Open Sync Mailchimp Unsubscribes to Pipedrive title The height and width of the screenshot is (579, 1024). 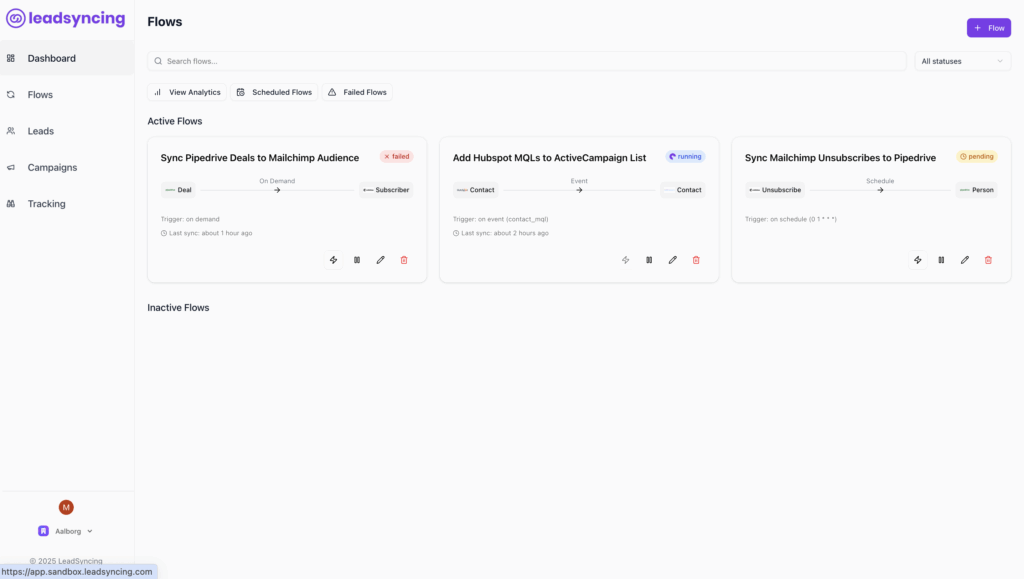click(840, 158)
